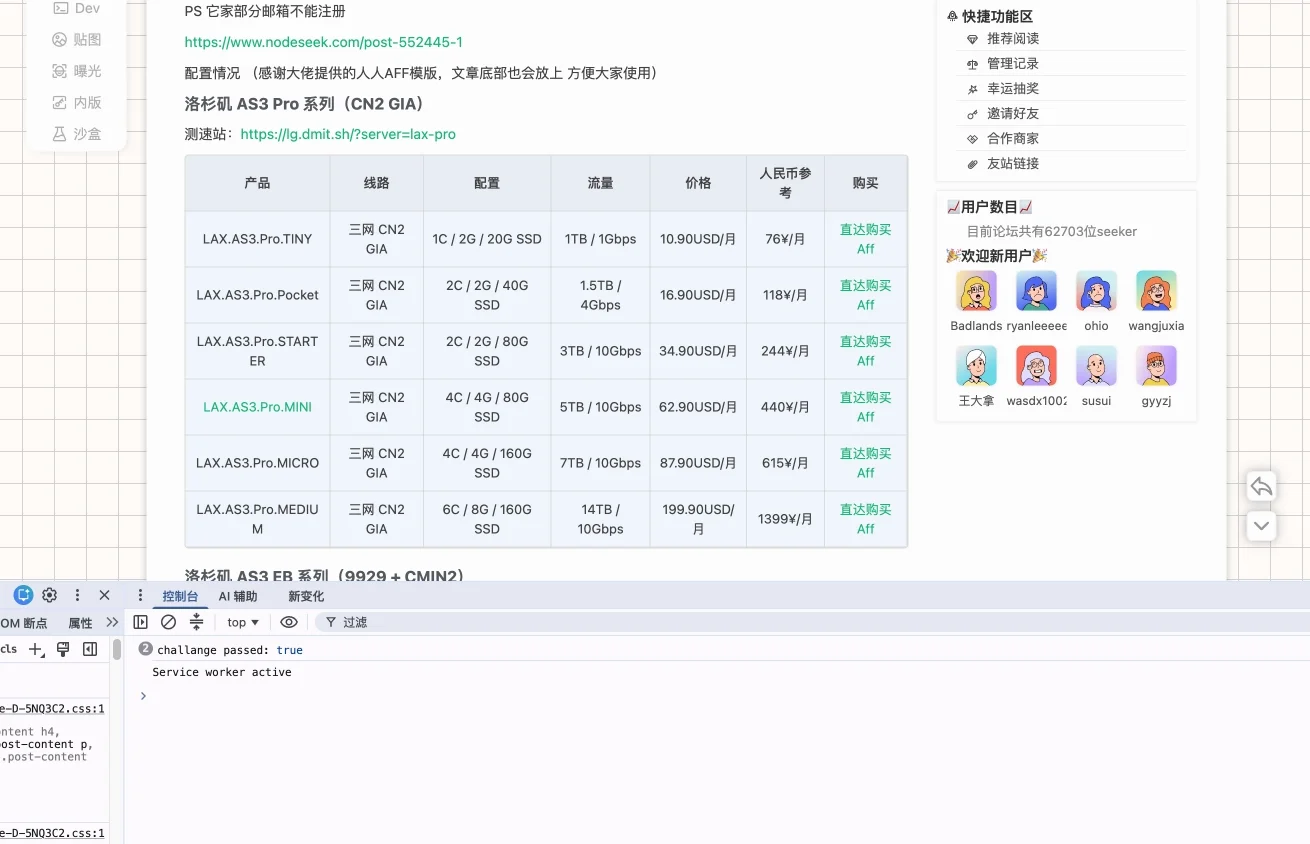Open 管理记录 in quick functions
Image resolution: width=1310 pixels, height=844 pixels.
pos(1012,63)
